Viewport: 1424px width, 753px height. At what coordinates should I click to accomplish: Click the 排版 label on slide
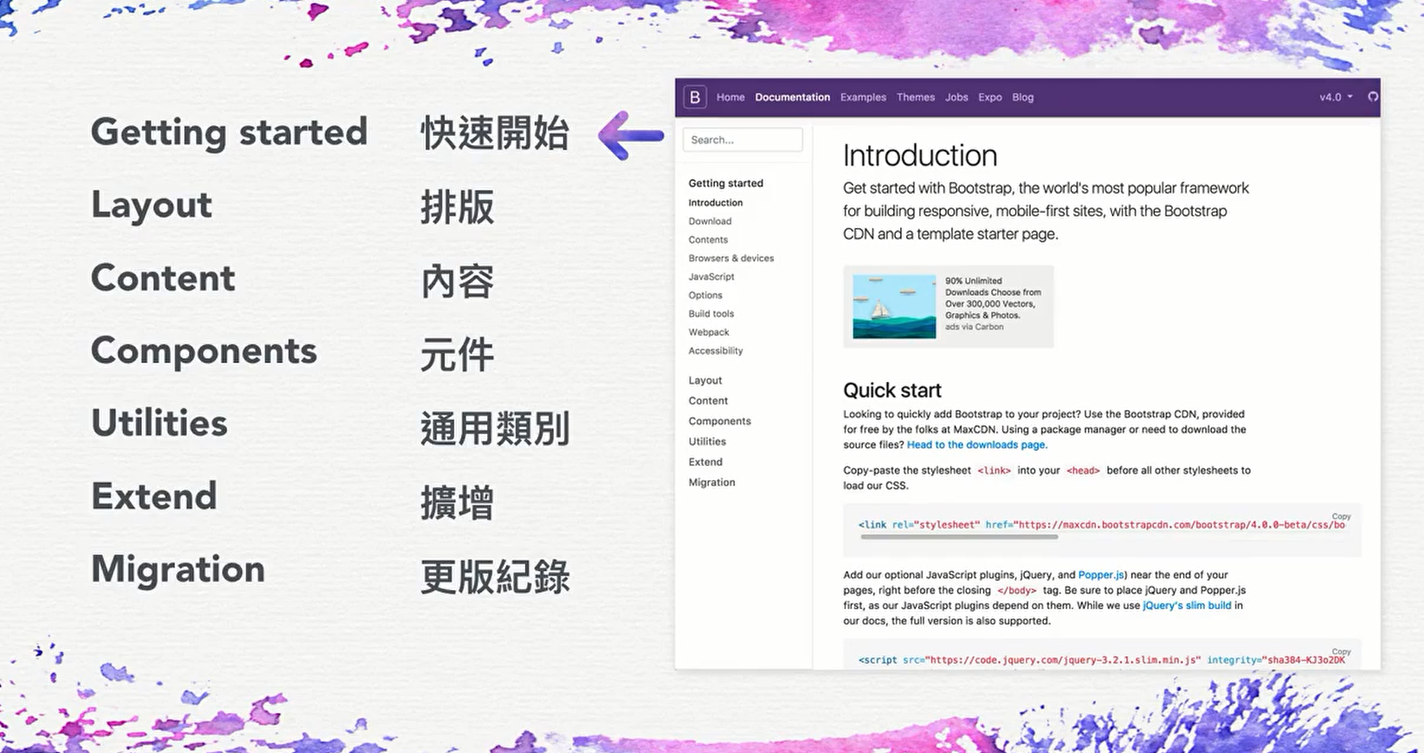coord(457,207)
